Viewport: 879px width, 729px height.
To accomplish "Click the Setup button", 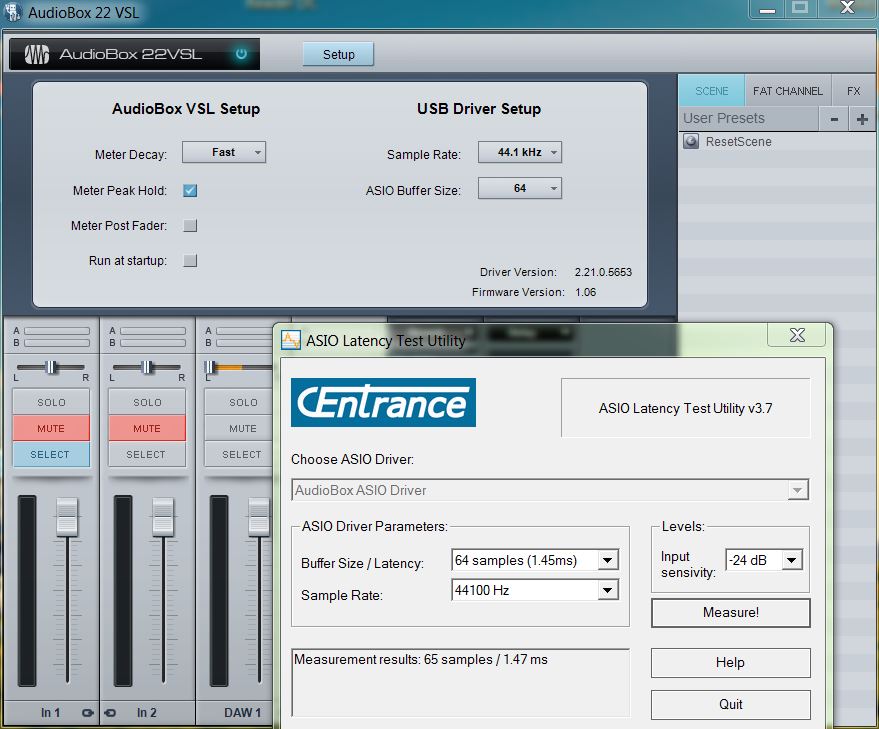I will tap(339, 54).
